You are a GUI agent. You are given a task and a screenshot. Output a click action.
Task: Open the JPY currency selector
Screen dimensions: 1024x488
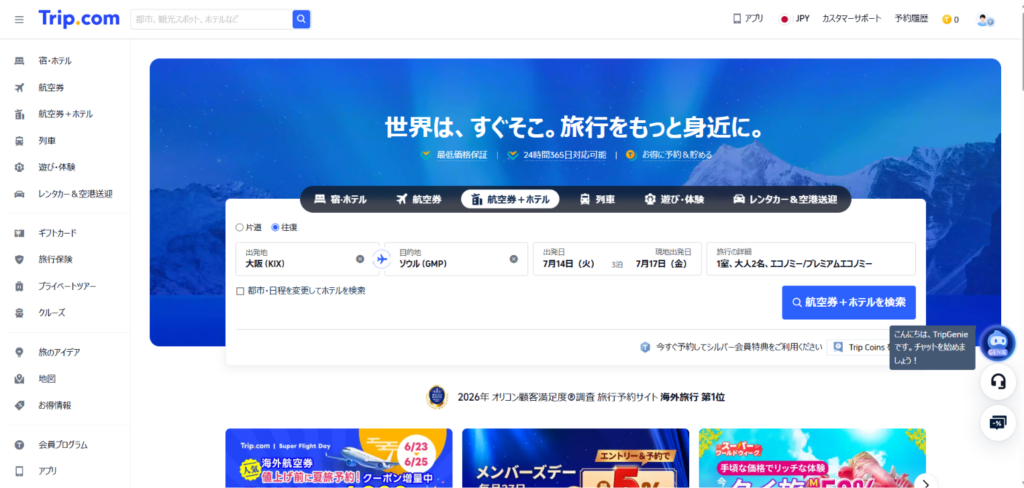[795, 19]
